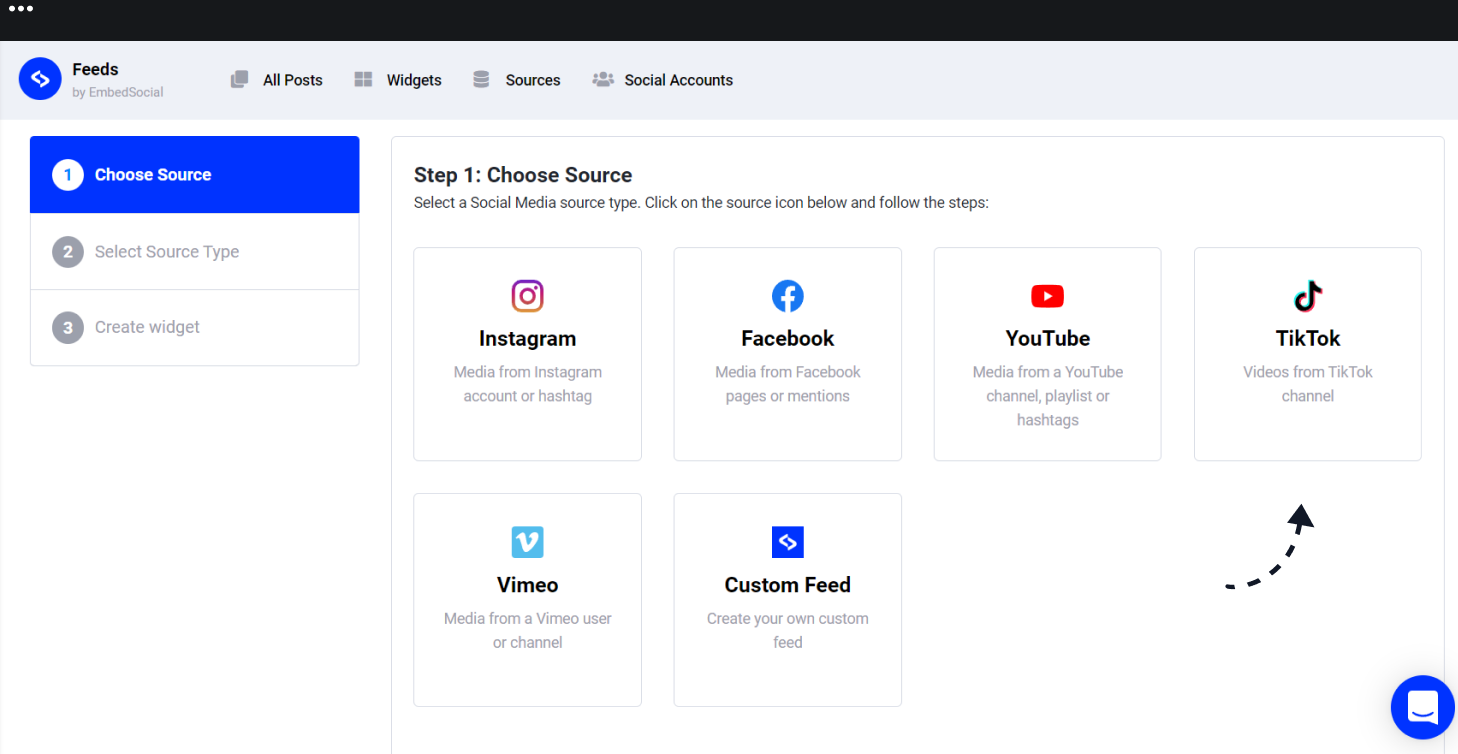Click the Custom Feed logo icon
1458x754 pixels.
coord(788,542)
